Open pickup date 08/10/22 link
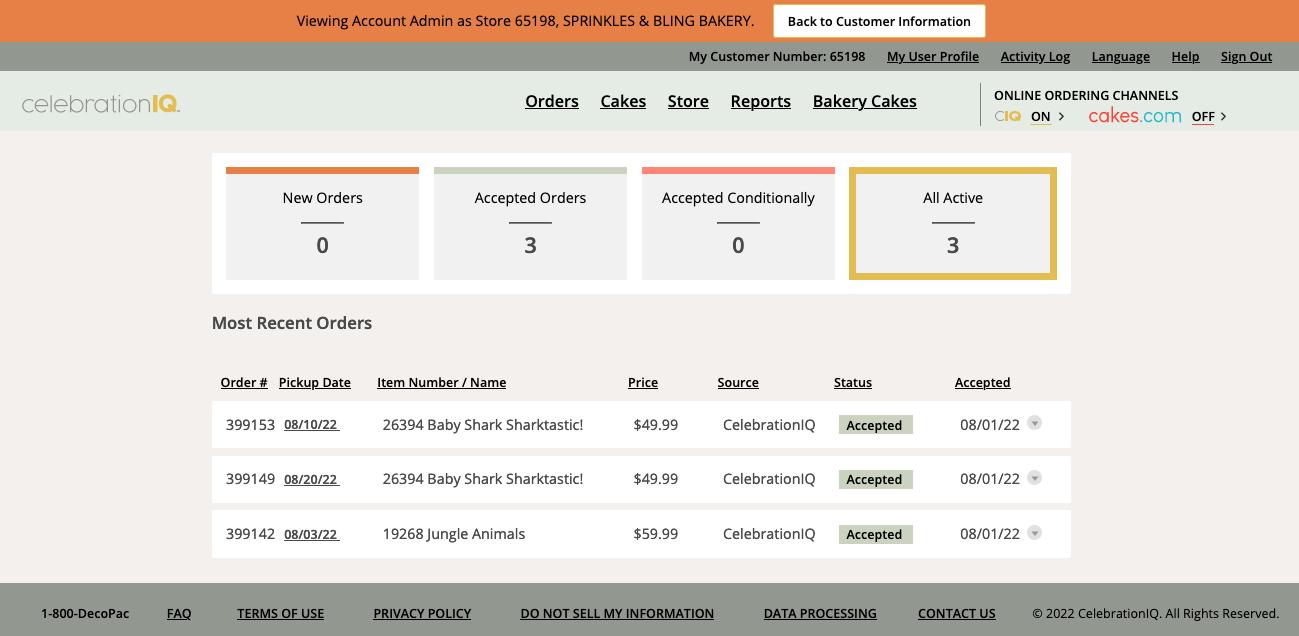The height and width of the screenshot is (636, 1299). tap(311, 424)
